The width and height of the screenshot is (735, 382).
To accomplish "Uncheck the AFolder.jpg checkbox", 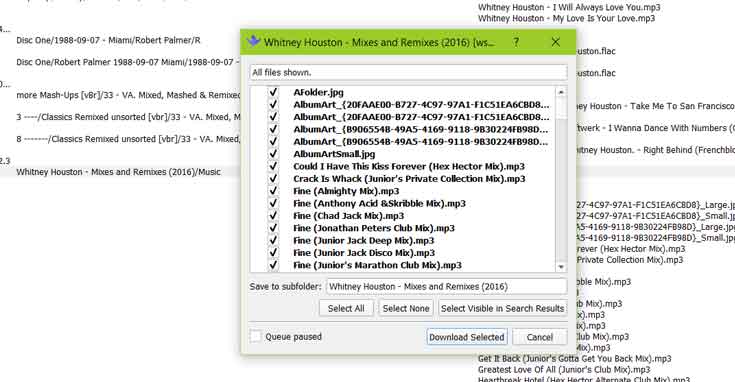I will 273,92.
